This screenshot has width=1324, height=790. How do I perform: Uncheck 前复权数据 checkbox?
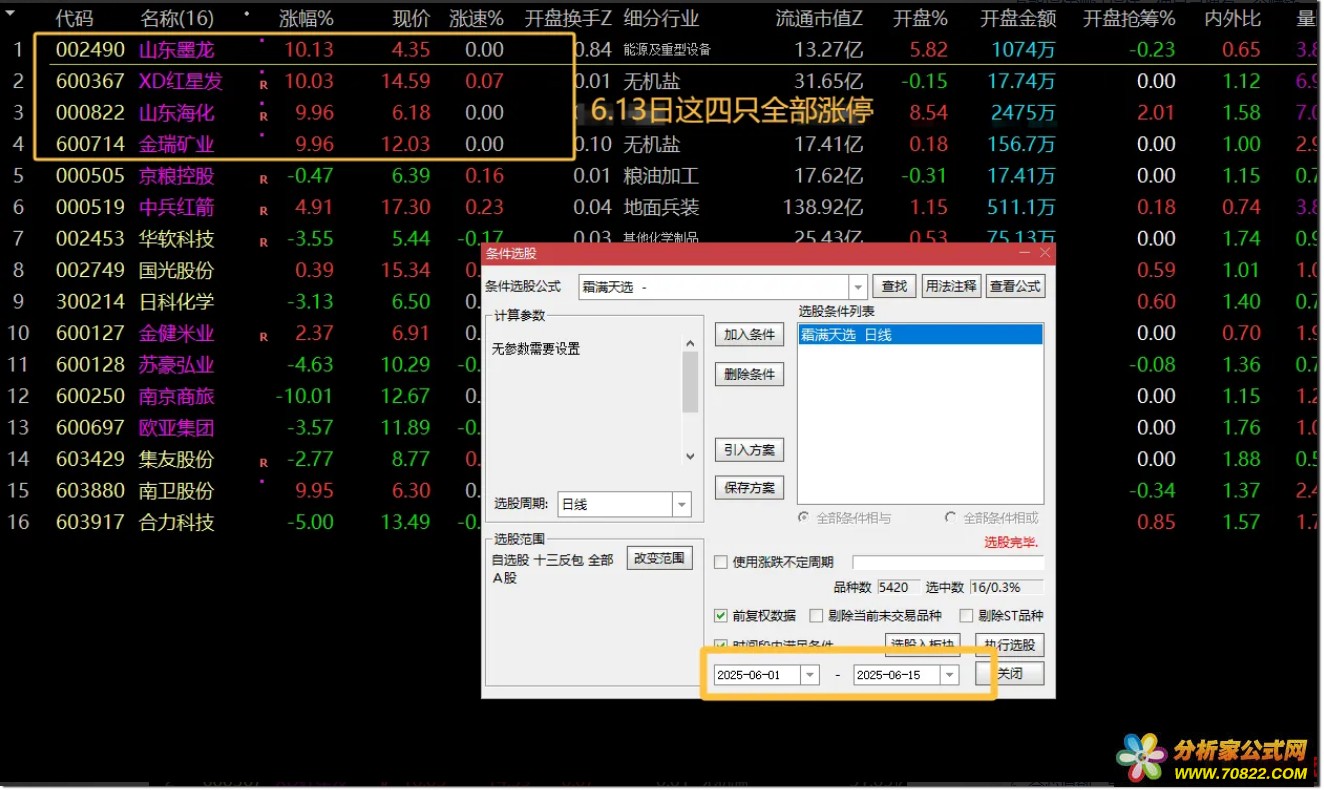(x=720, y=616)
